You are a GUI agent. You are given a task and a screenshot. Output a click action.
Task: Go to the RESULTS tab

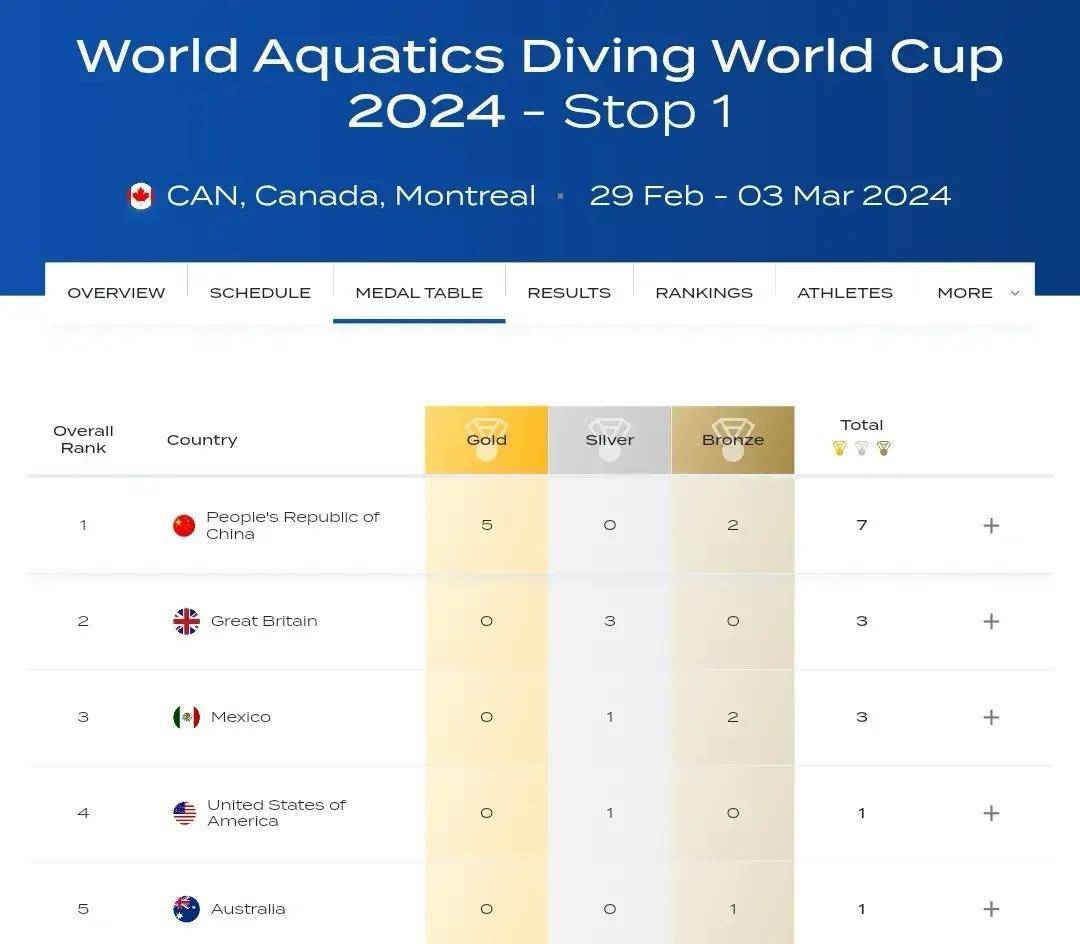pyautogui.click(x=569, y=293)
